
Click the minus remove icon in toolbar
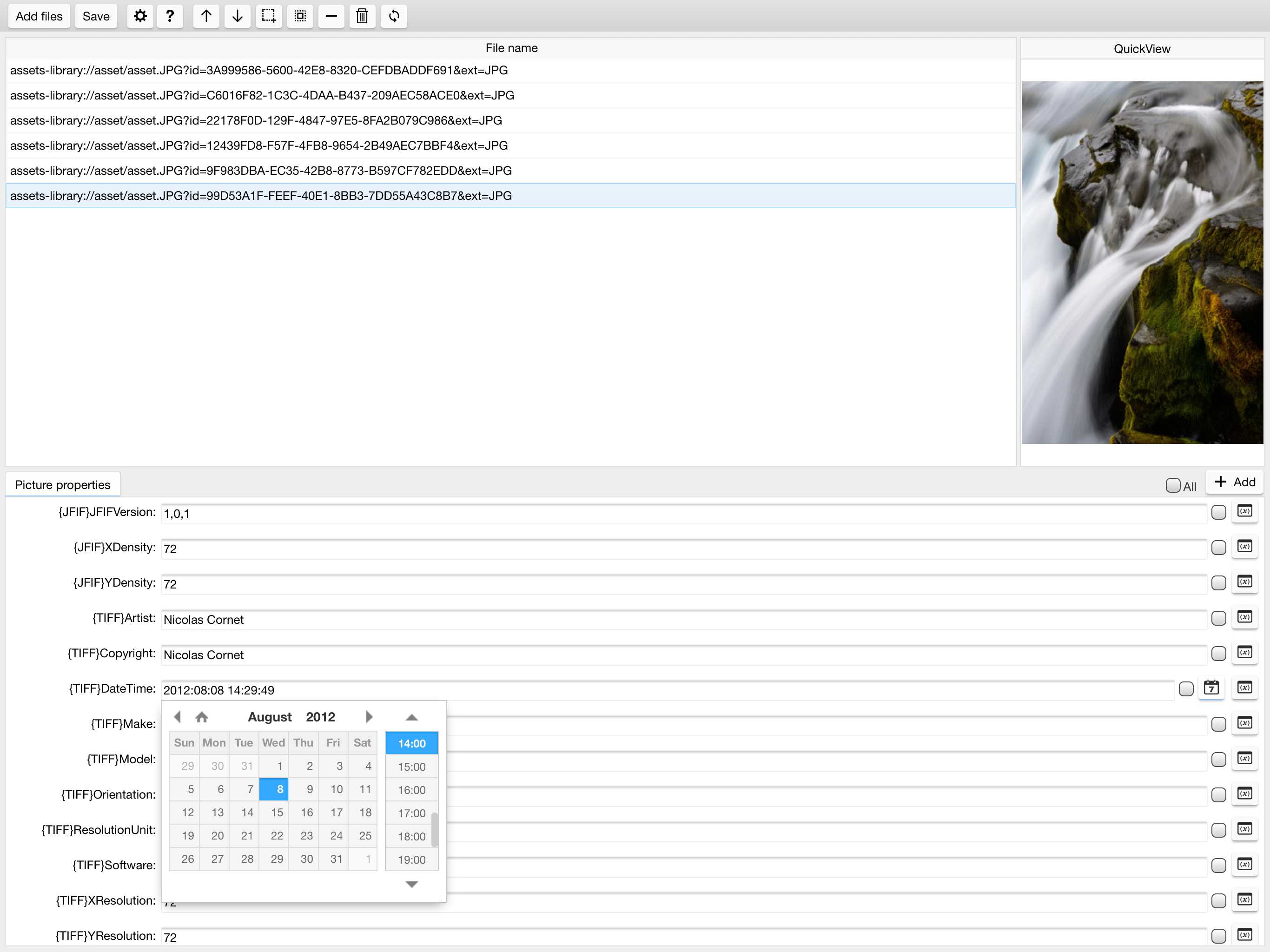point(331,16)
